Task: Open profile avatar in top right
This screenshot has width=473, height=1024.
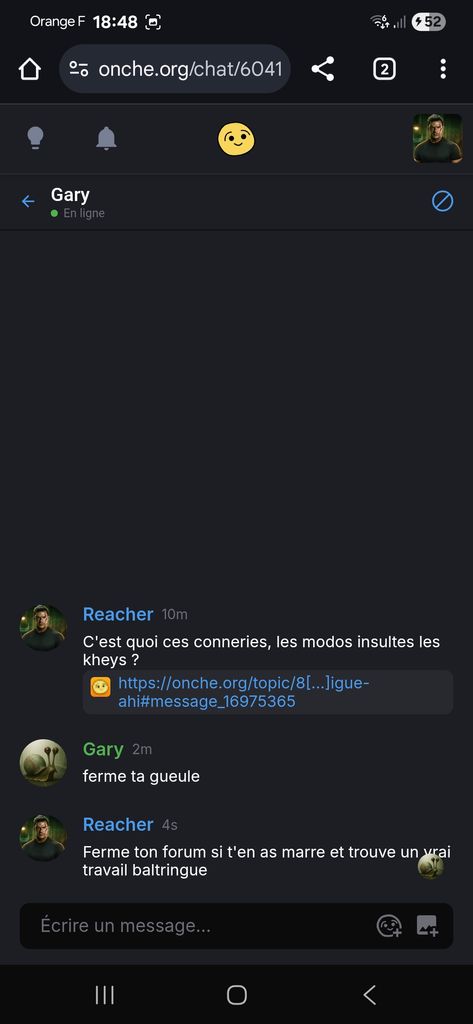Action: (x=438, y=138)
